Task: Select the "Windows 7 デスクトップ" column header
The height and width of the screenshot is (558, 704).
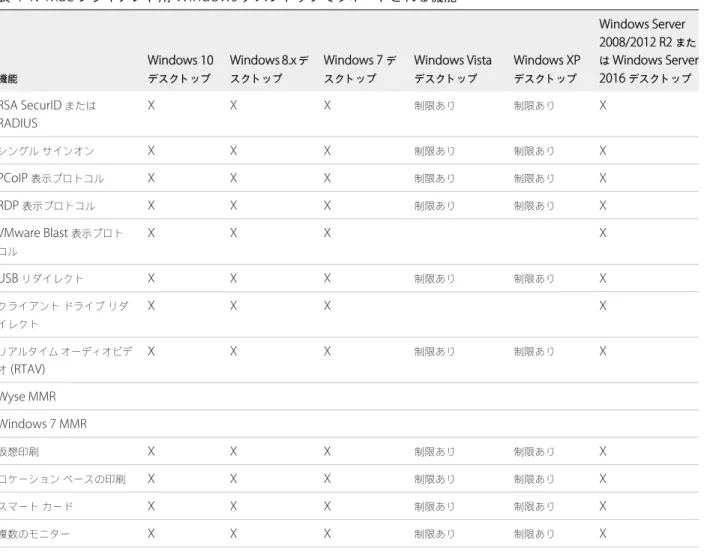Action: [360, 69]
